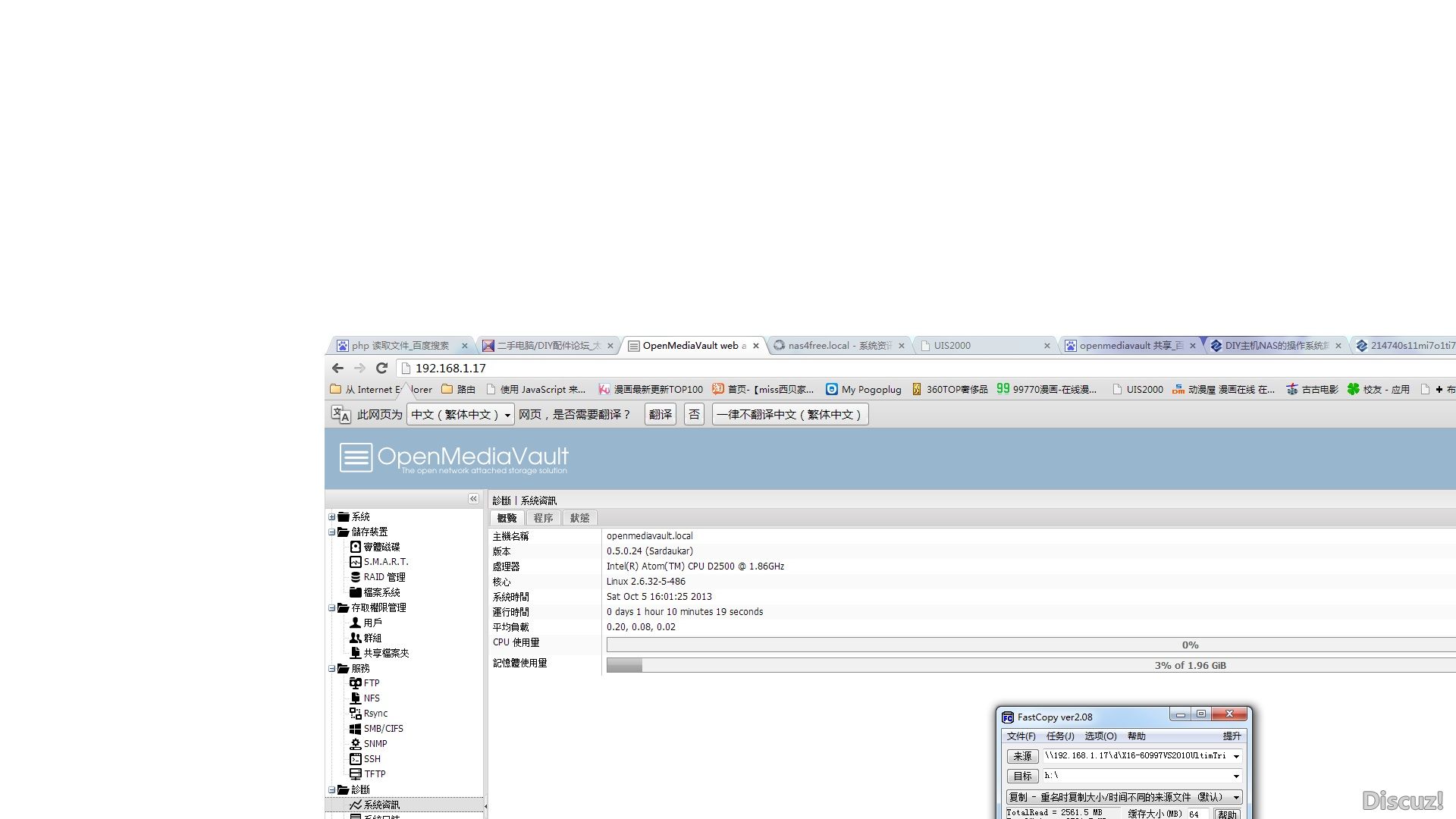Screen dimensions: 1456x819
Task: Click the CPU 使用量 progress bar
Action: (x=1031, y=645)
